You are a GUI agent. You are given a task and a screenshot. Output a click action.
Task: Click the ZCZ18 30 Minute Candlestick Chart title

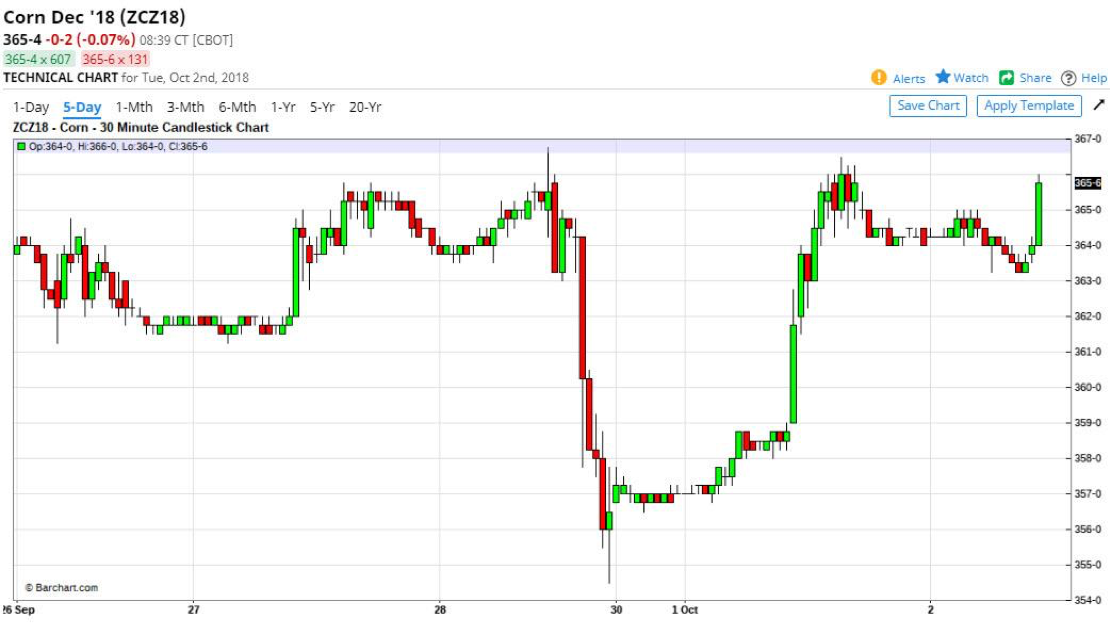coord(141,127)
